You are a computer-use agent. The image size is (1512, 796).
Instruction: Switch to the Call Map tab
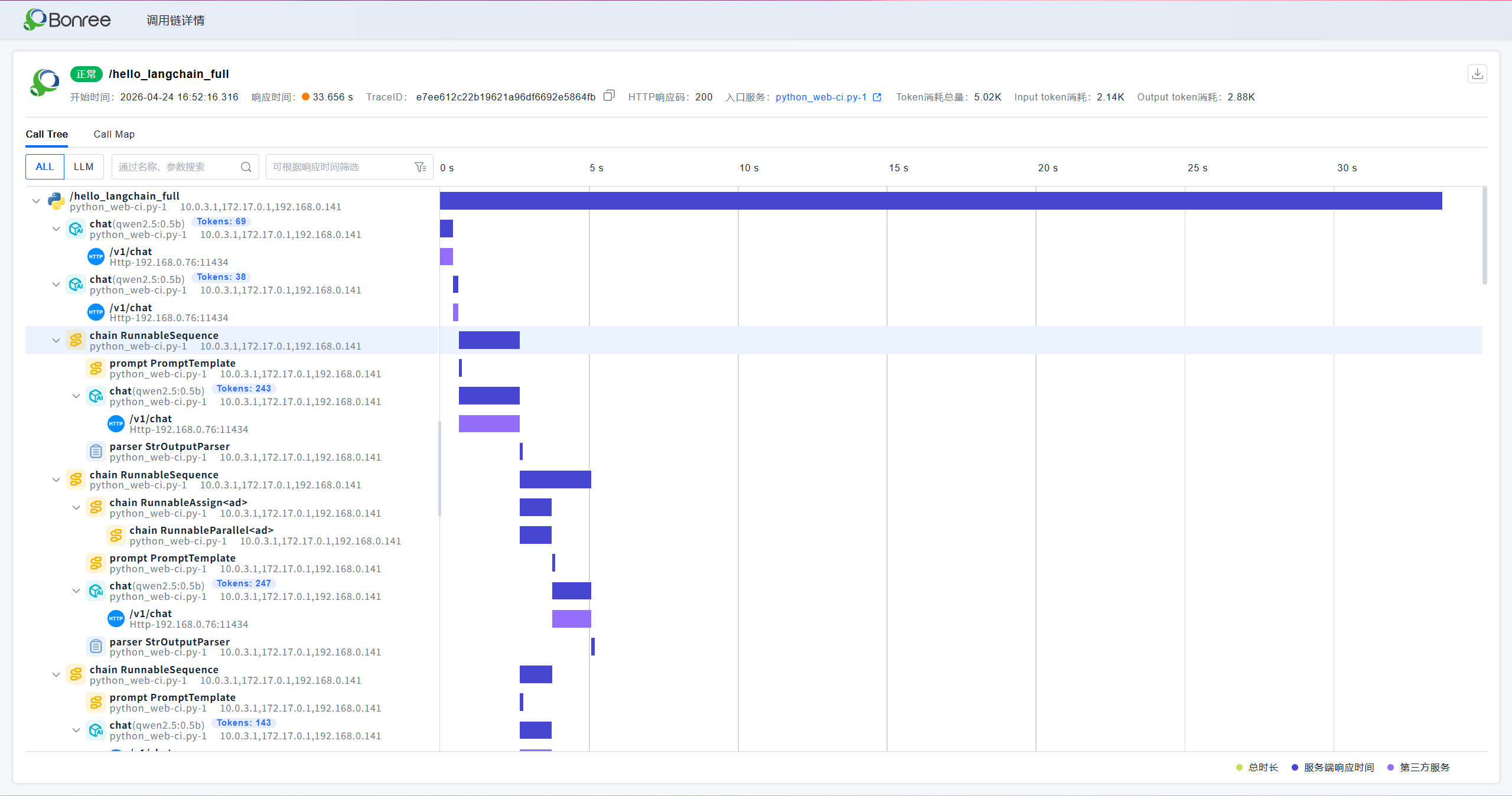click(114, 134)
